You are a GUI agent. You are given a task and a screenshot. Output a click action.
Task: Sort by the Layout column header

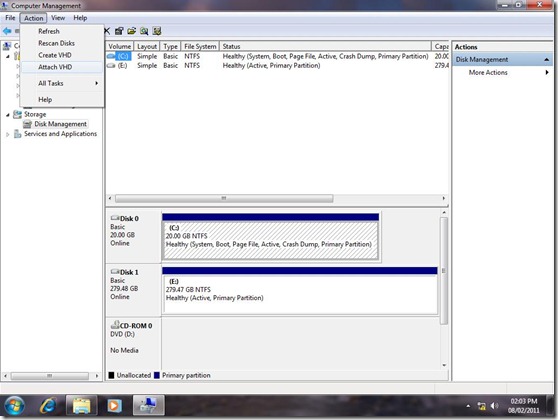(147, 46)
